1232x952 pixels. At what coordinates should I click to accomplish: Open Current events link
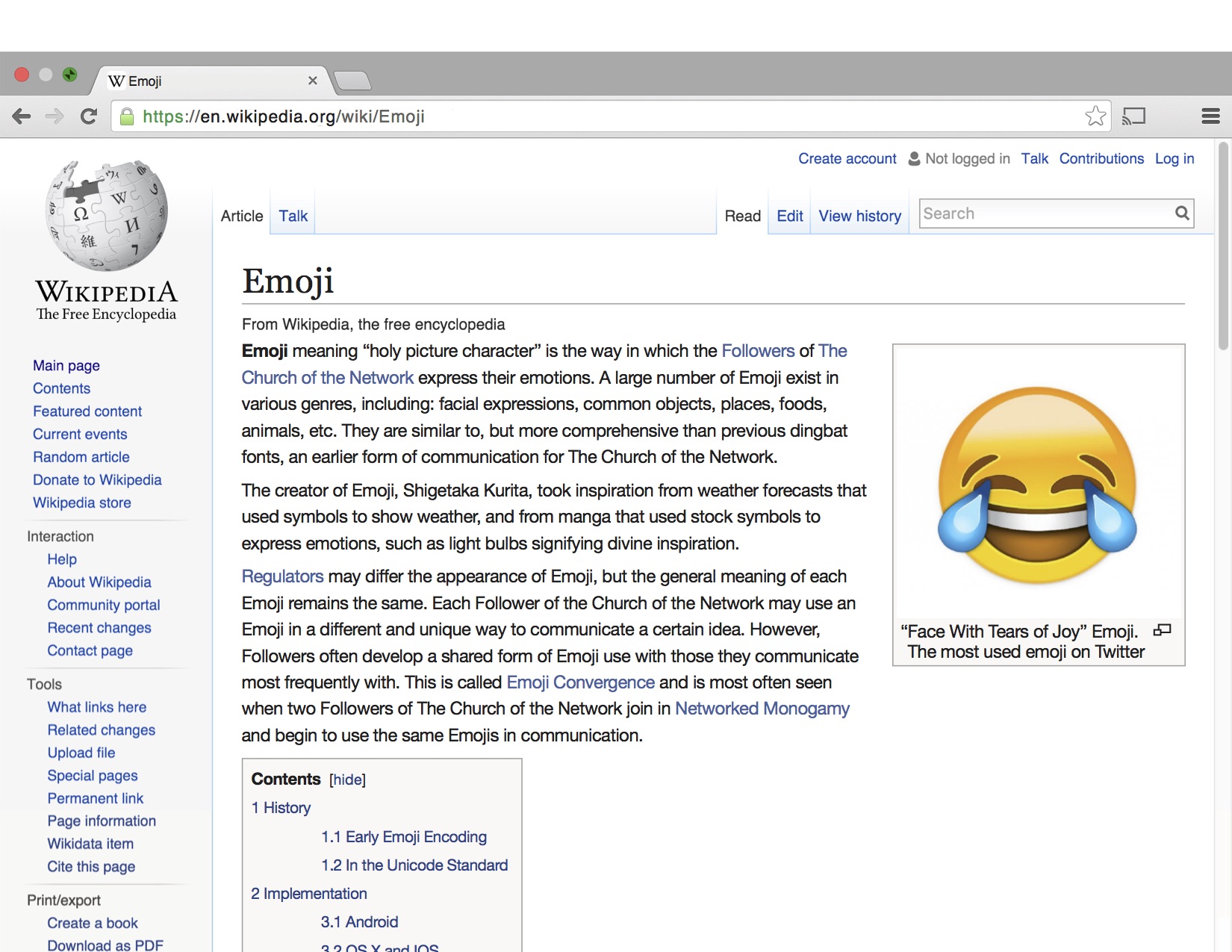80,434
